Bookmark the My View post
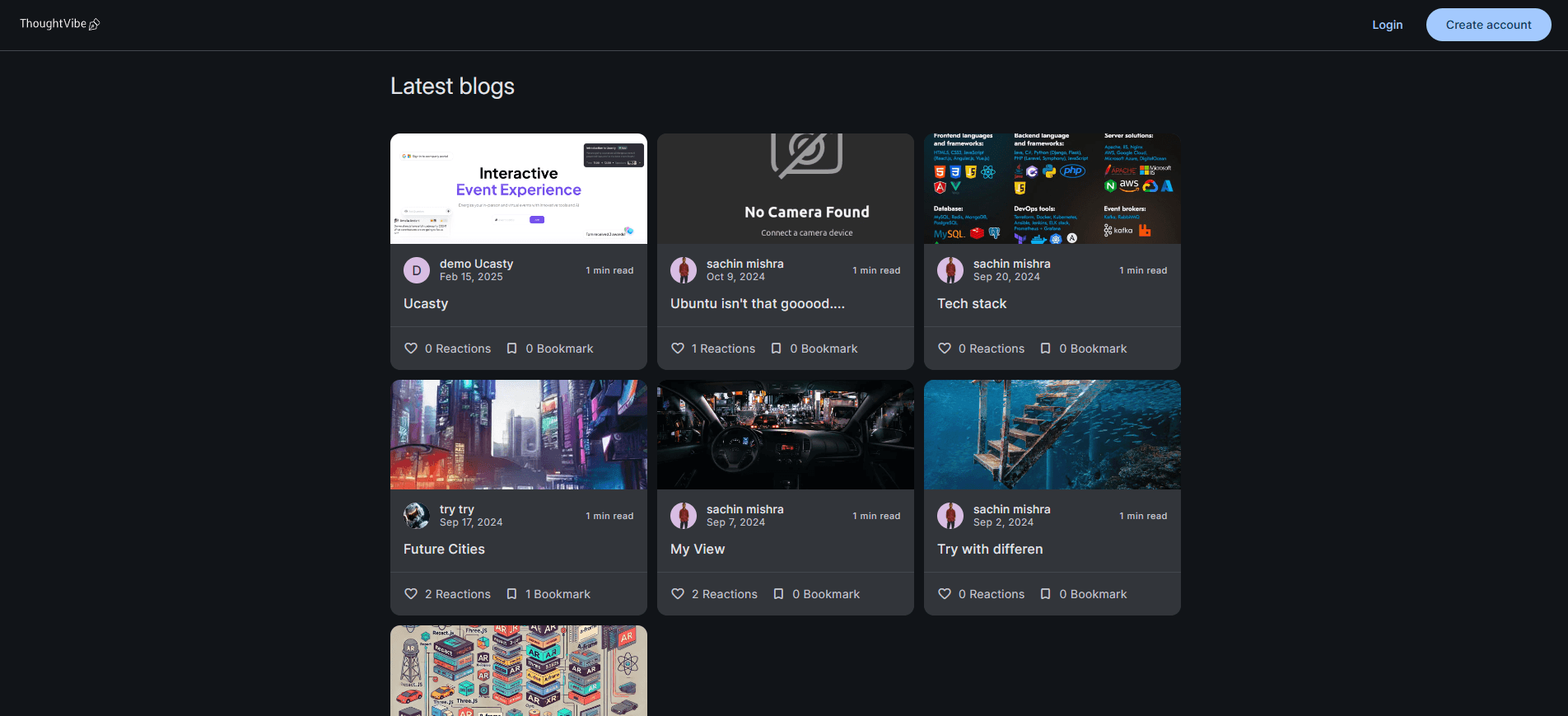1568x716 pixels. click(x=778, y=594)
